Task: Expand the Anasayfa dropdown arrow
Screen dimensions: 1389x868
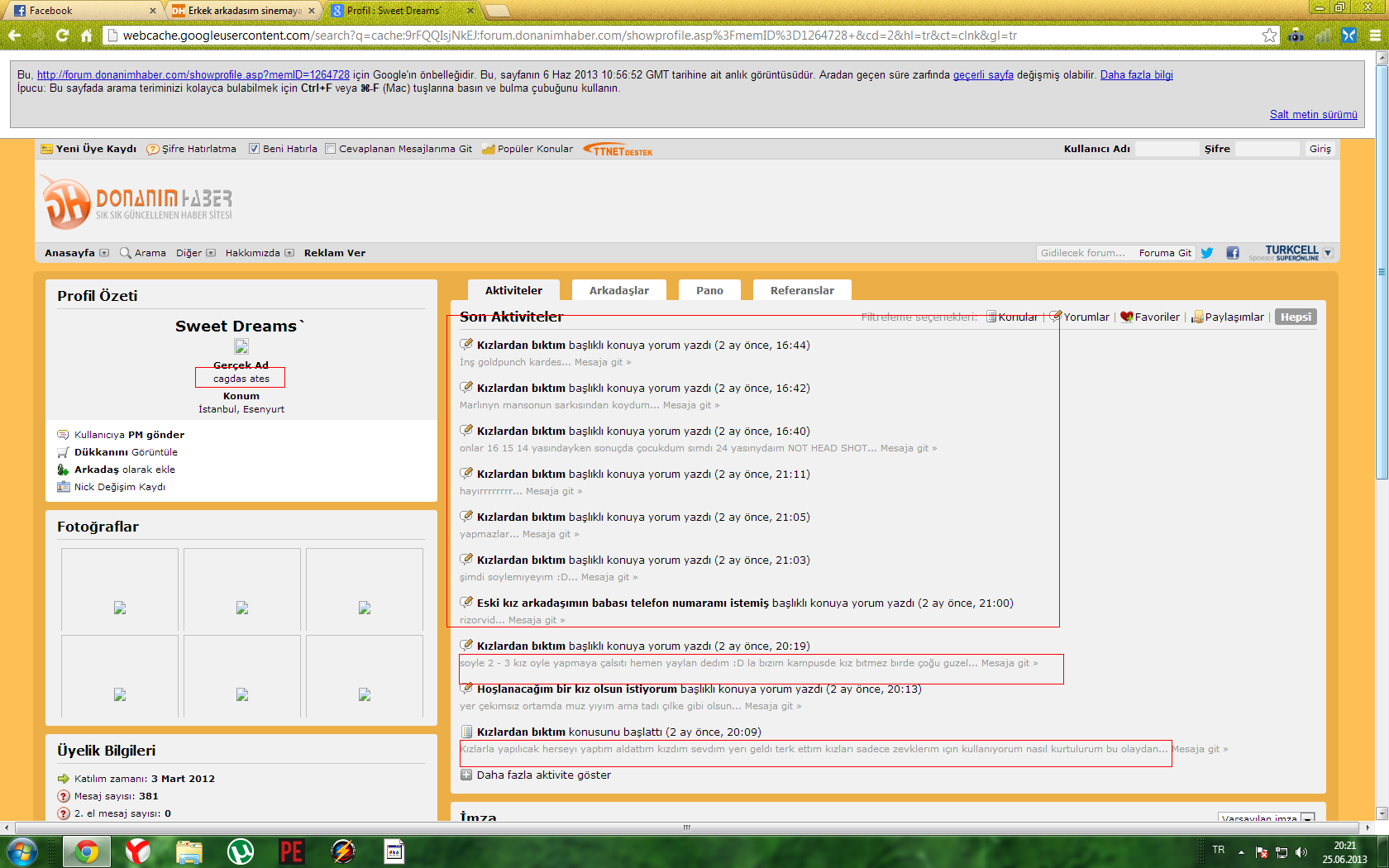Action: click(104, 253)
